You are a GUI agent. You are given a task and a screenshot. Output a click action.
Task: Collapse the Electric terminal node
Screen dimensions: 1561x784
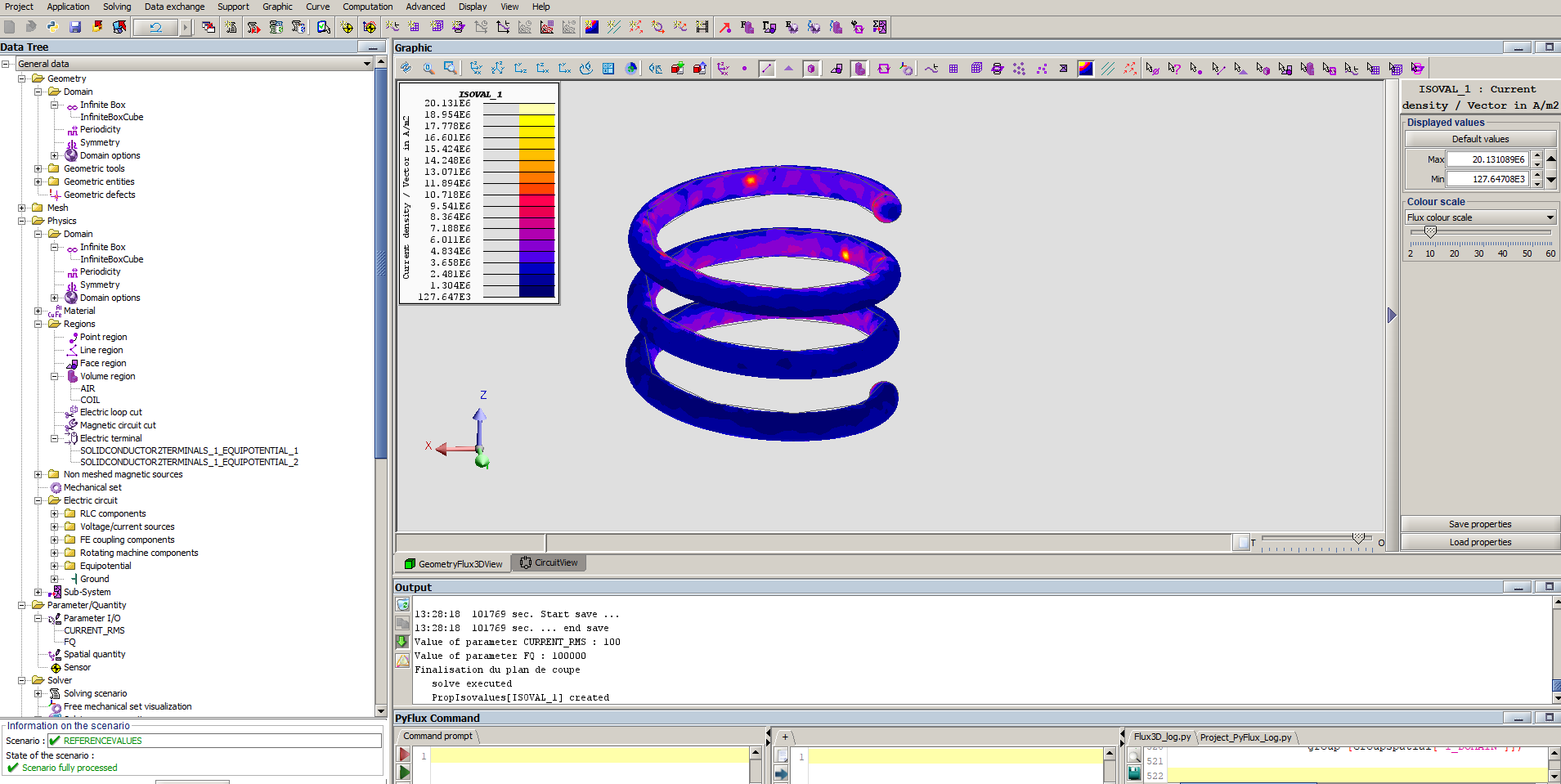[x=55, y=438]
